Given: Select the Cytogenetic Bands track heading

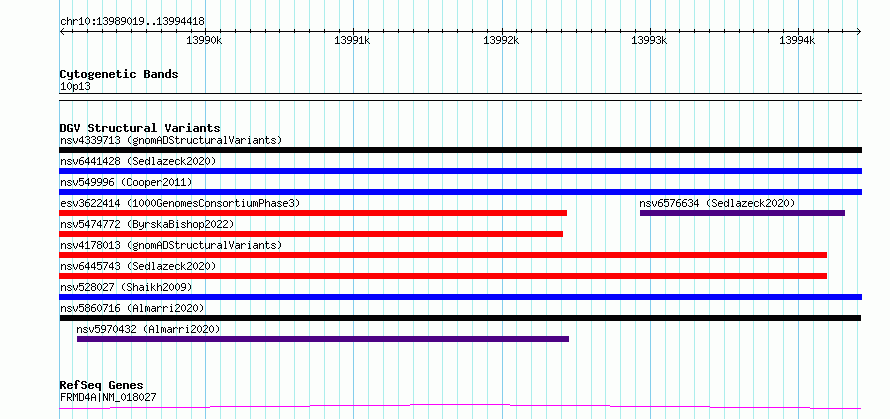Looking at the screenshot, I should [119, 74].
